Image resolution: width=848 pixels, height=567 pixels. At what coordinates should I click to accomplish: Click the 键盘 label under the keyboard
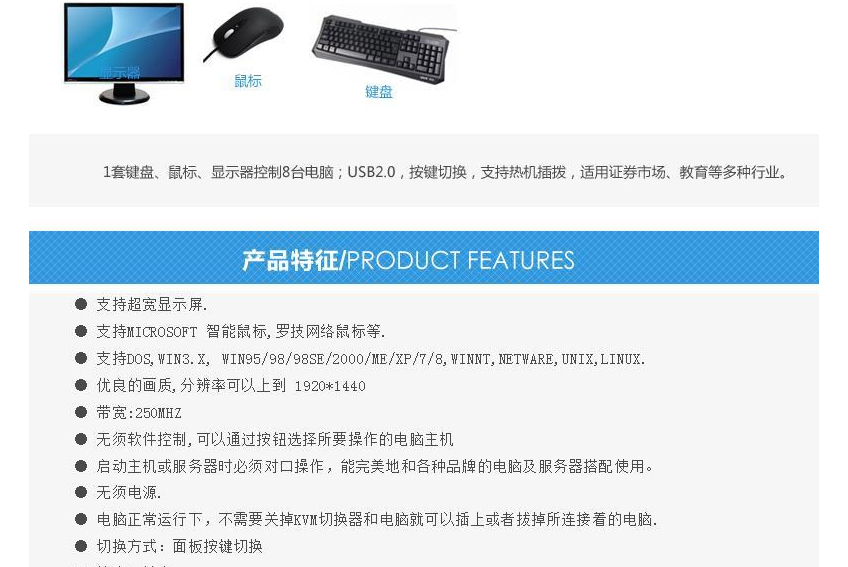[379, 92]
